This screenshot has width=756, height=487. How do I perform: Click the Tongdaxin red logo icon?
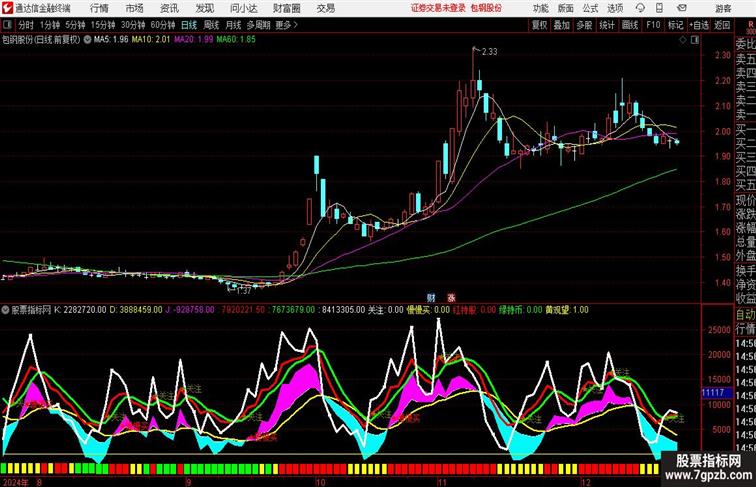click(7, 8)
